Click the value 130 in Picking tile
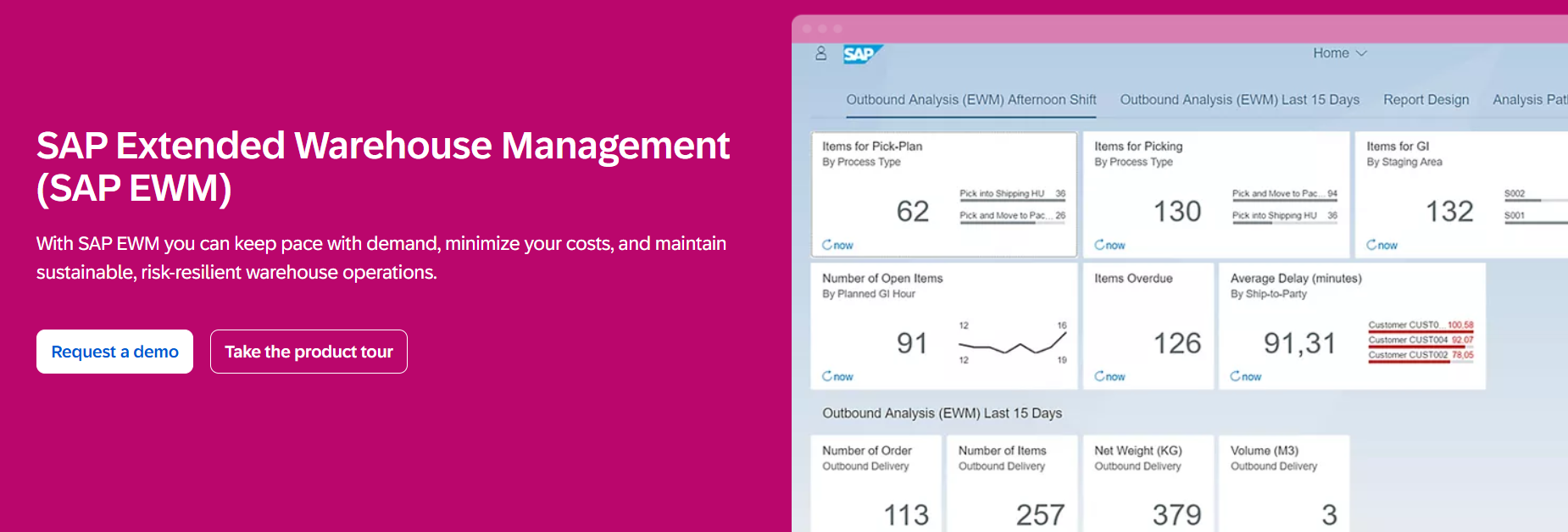The width and height of the screenshot is (1568, 532). [1177, 211]
